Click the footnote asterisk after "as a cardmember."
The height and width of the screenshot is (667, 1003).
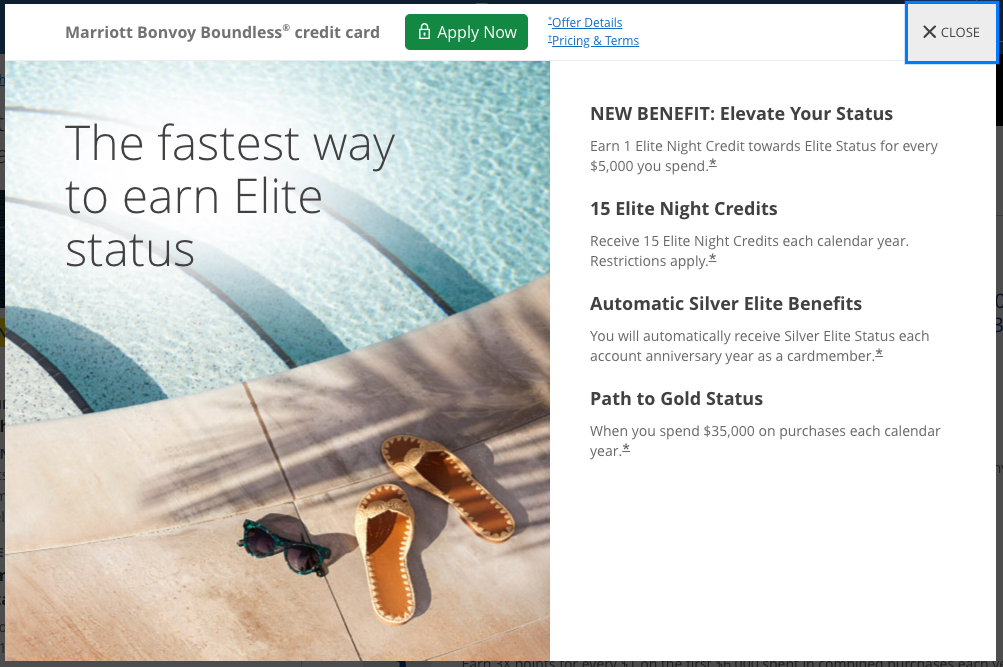coord(879,354)
